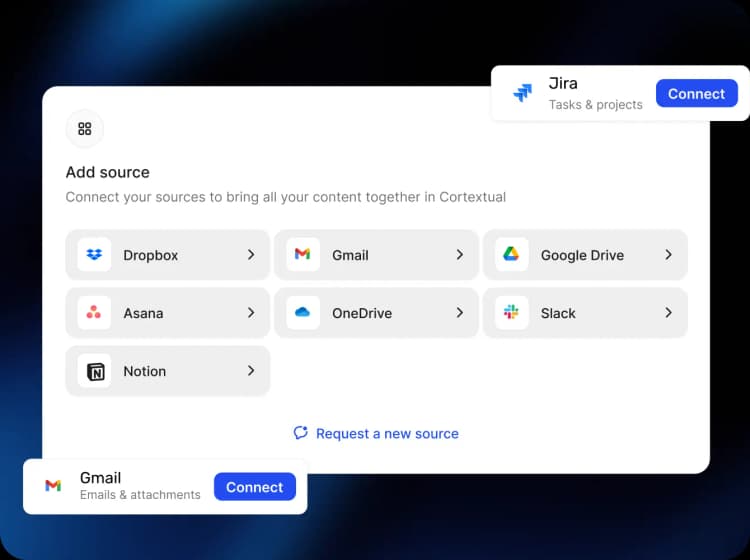The width and height of the screenshot is (750, 560).
Task: Click the Jira title in the floating card
Action: point(563,83)
